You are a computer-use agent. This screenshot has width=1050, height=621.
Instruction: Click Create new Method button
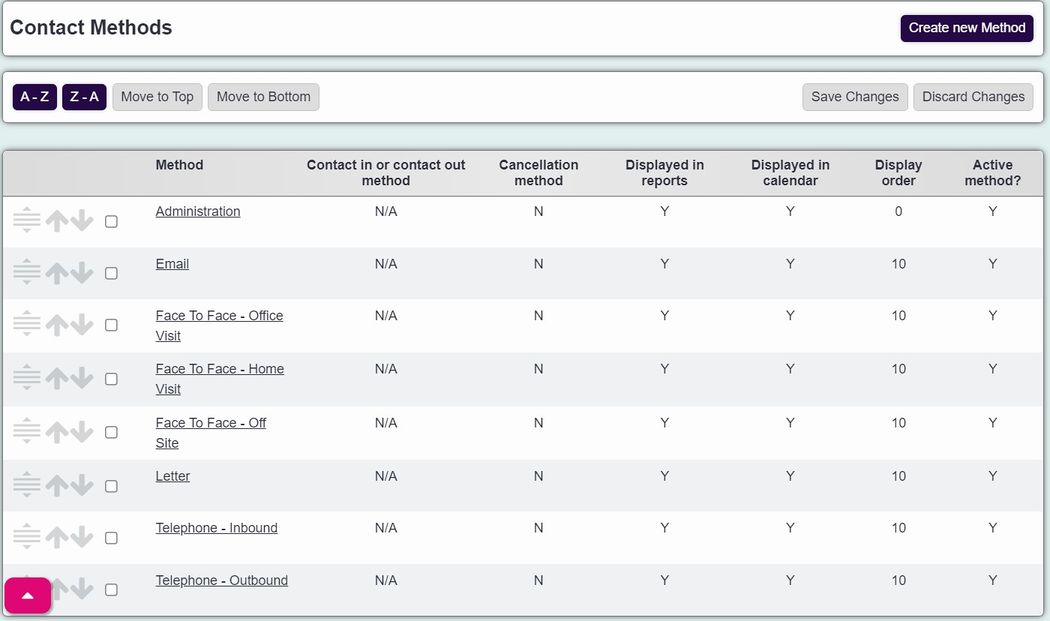(967, 28)
